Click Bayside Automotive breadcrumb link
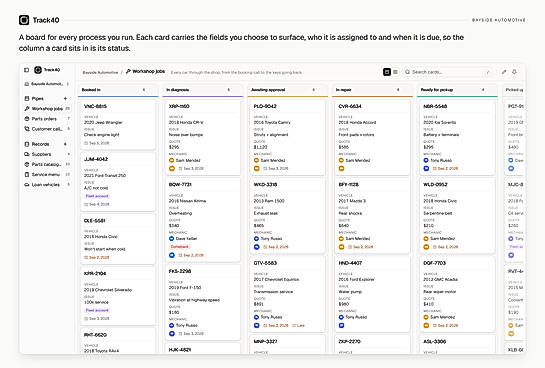Image resolution: width=545 pixels, height=368 pixels. (x=100, y=72)
